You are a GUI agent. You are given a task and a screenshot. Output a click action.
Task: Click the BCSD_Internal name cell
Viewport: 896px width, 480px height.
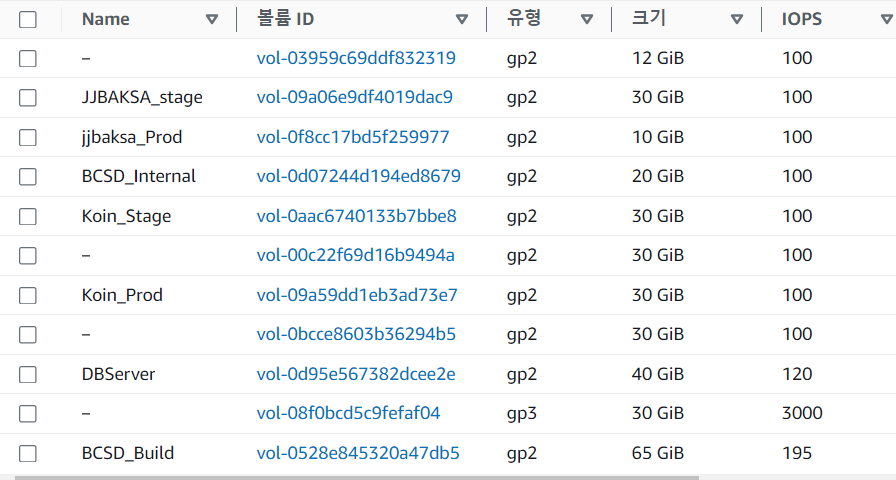click(138, 177)
